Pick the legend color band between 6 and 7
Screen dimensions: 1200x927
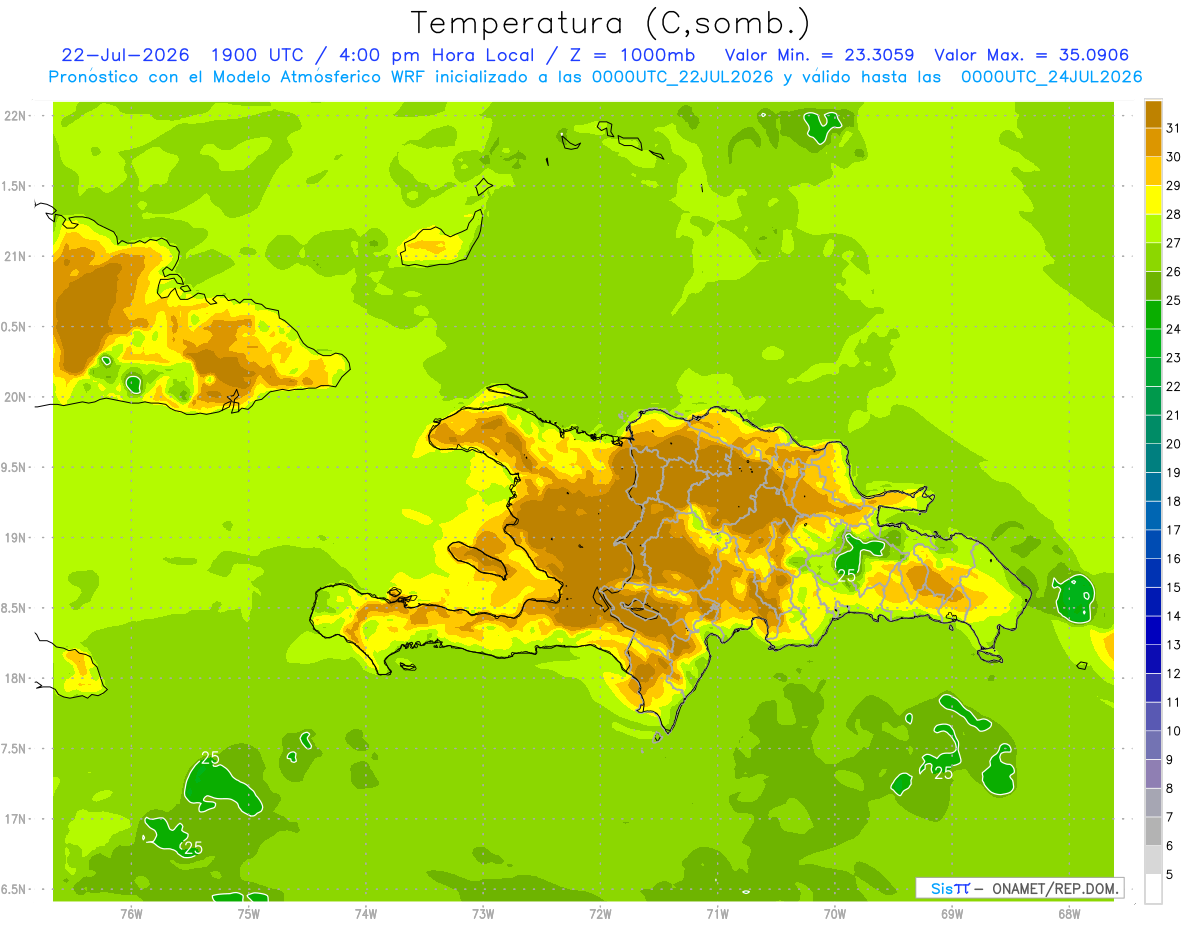(1153, 831)
